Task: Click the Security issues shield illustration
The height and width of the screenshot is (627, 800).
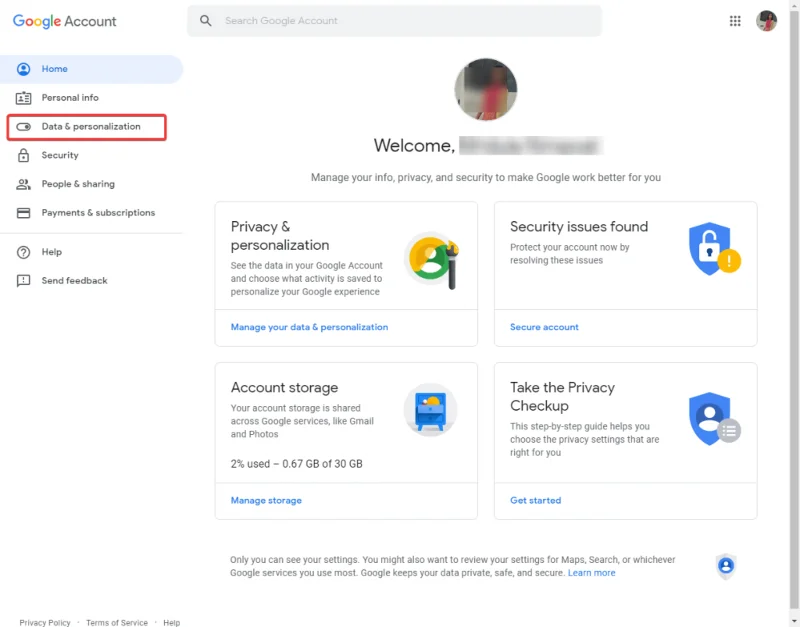Action: pyautogui.click(x=713, y=248)
